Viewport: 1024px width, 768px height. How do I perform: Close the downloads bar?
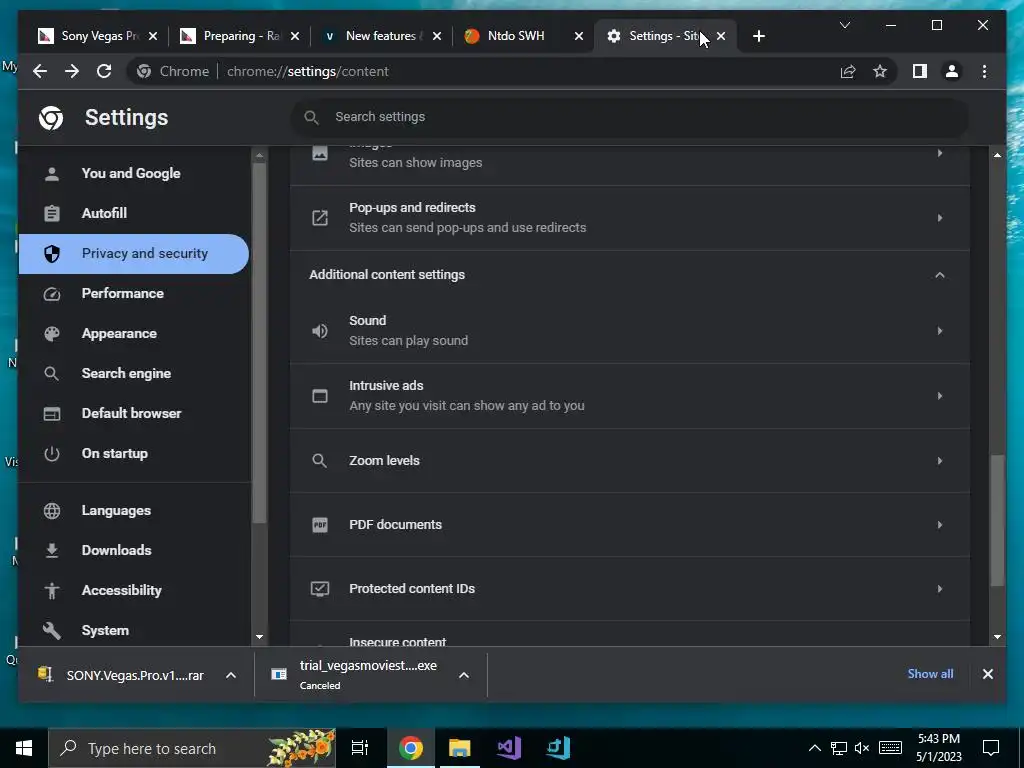(987, 674)
